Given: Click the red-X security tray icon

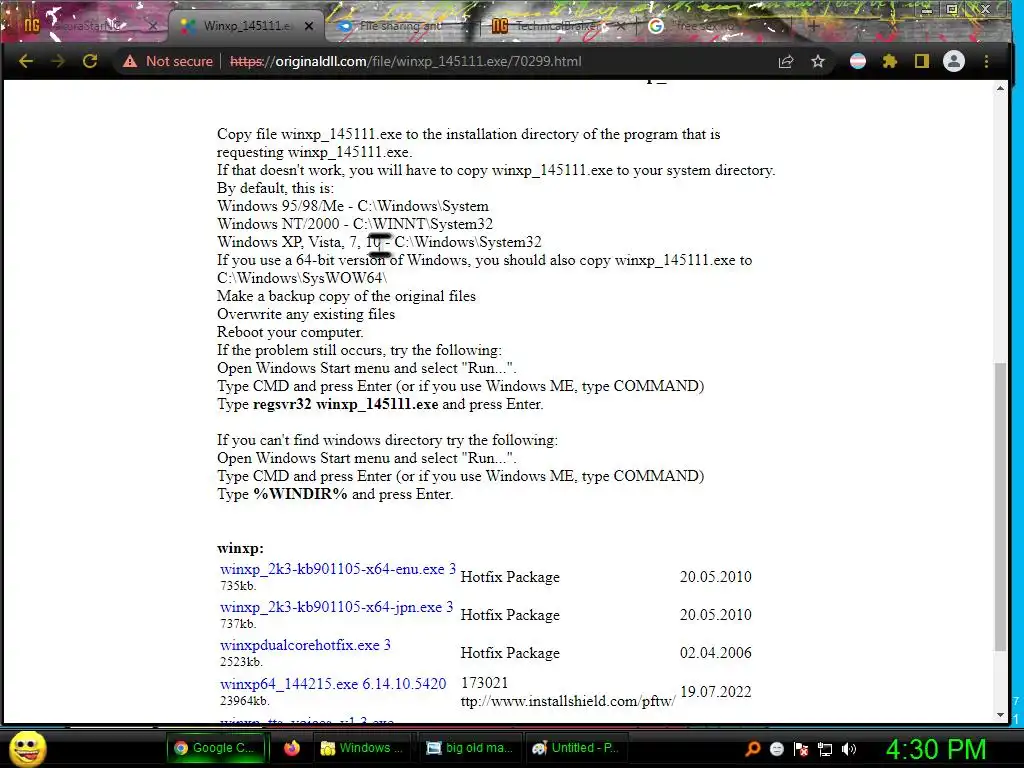Looking at the screenshot, I should pyautogui.click(x=801, y=749).
